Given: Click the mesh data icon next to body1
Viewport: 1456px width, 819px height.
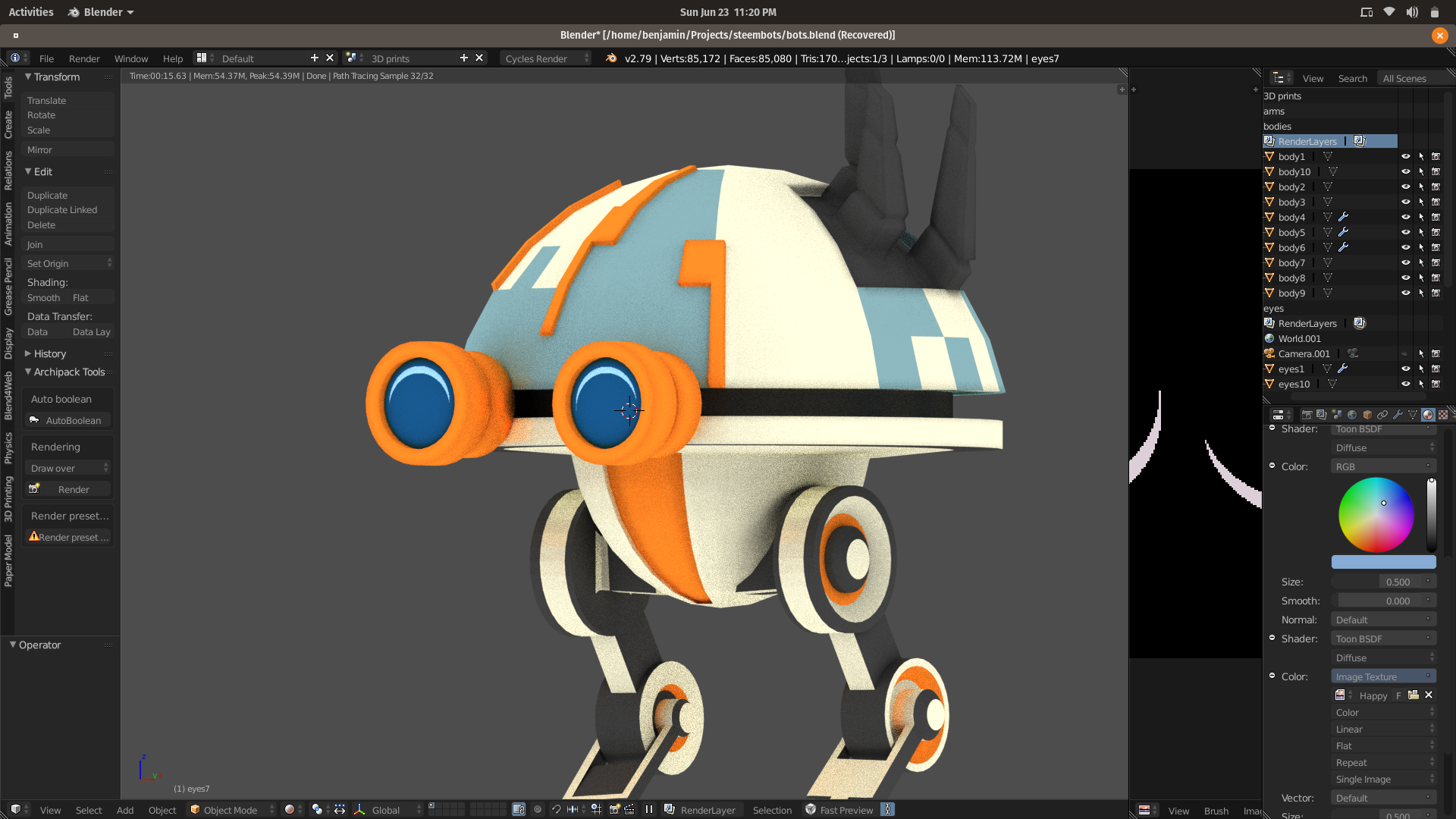Looking at the screenshot, I should coord(1328,156).
